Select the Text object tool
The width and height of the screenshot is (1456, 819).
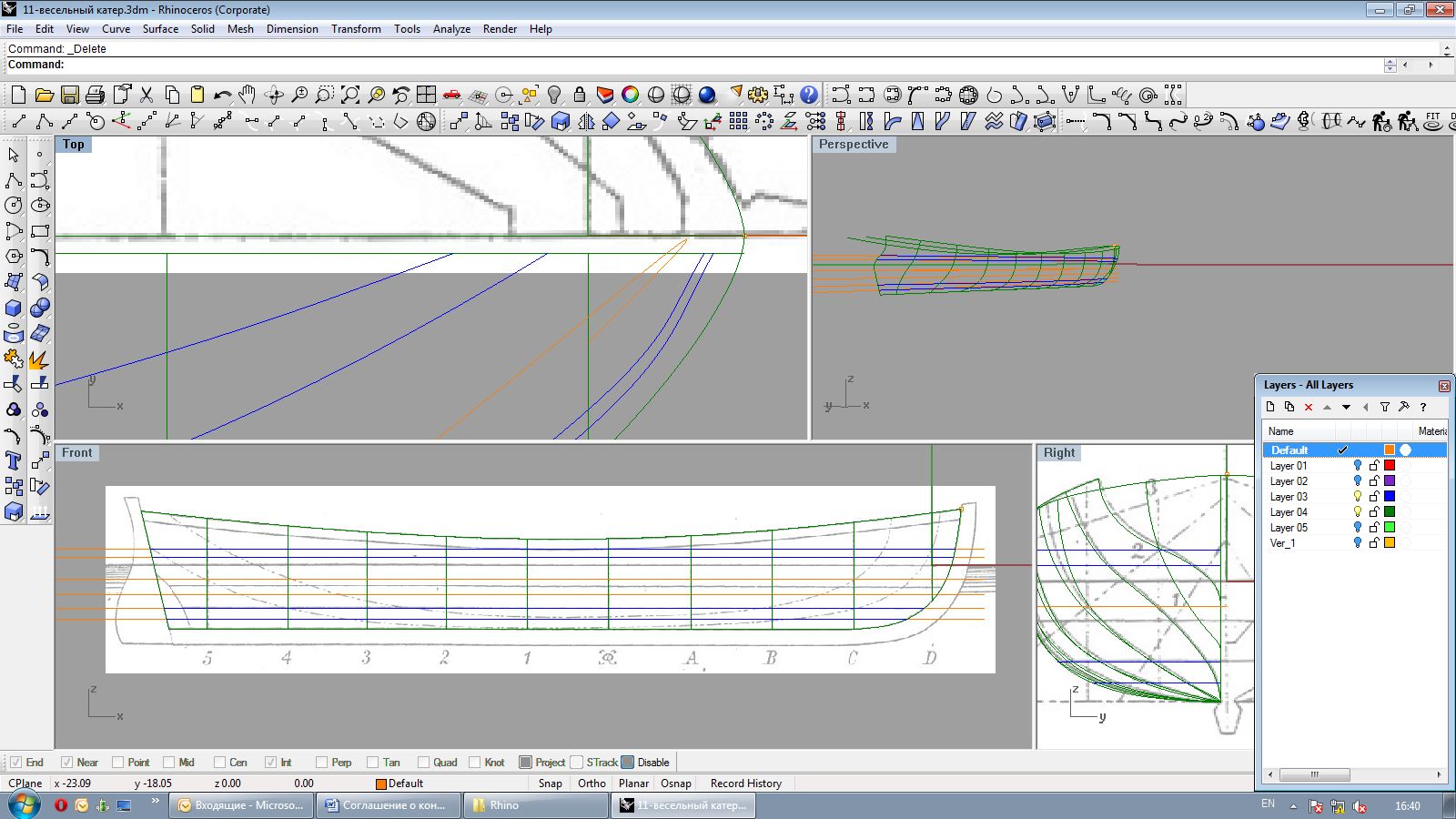click(x=14, y=461)
